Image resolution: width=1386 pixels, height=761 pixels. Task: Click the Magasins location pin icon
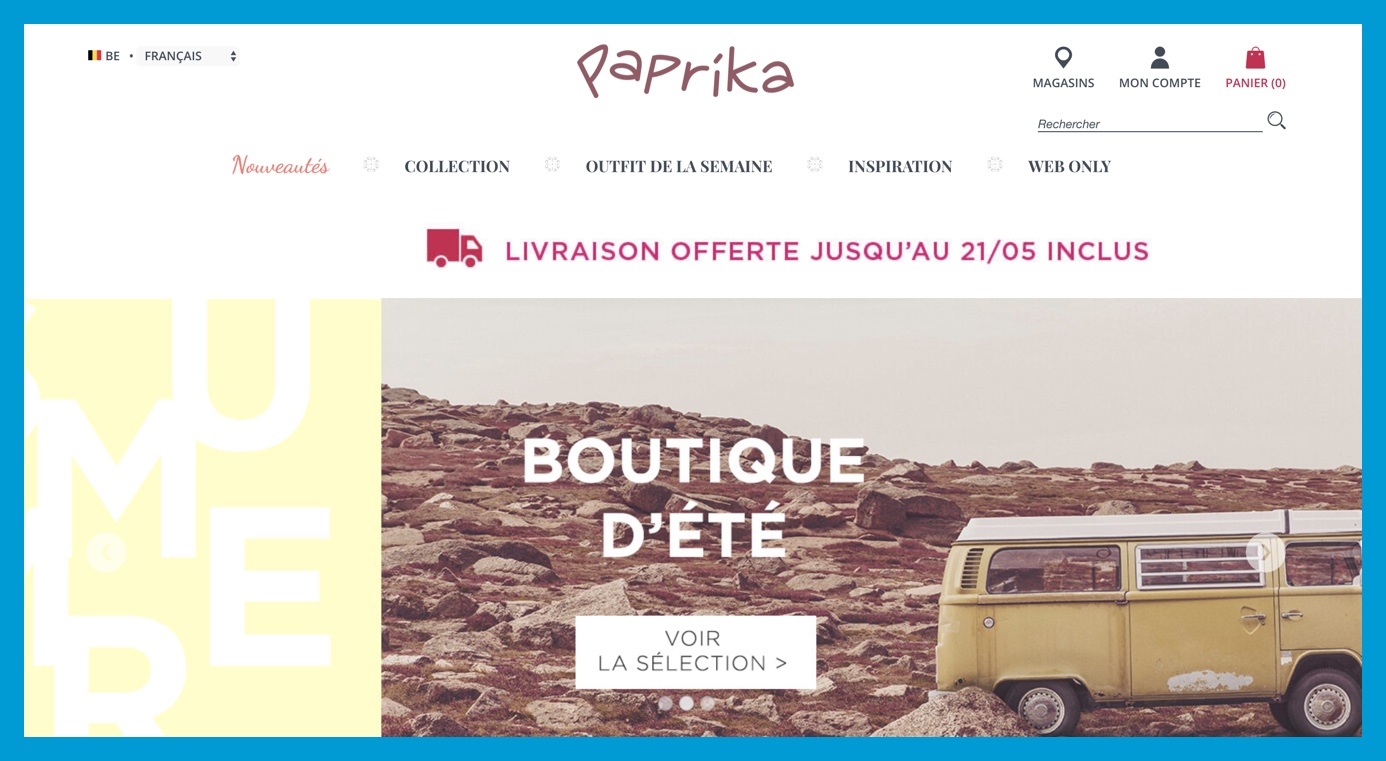[x=1063, y=58]
